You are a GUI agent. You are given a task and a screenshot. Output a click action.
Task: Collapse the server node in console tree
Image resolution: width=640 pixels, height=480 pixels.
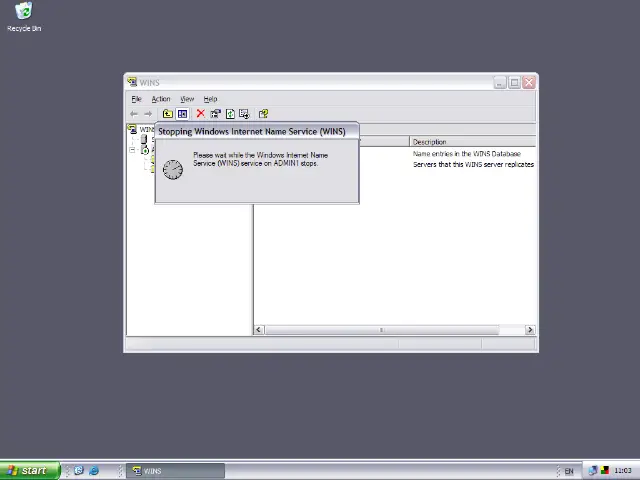pos(133,150)
